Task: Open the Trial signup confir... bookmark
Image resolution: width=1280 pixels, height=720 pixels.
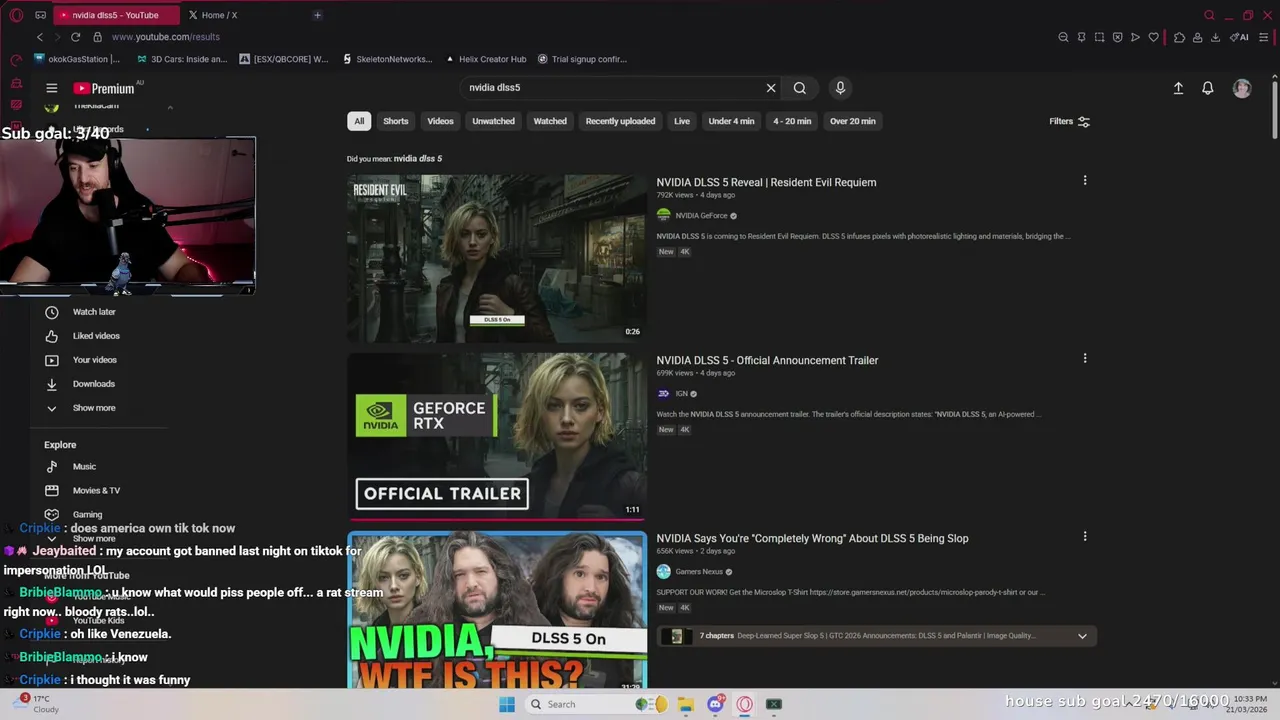Action: [582, 59]
